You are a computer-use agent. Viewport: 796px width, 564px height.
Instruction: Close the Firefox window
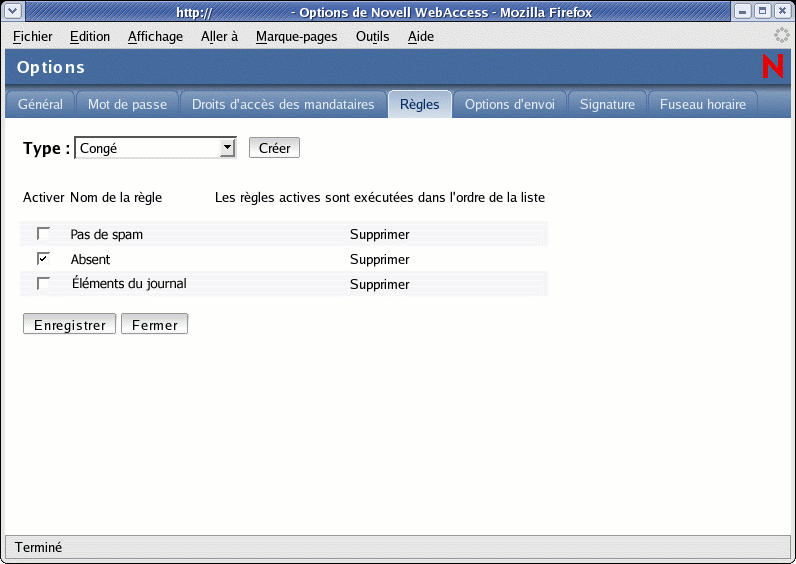click(x=782, y=11)
